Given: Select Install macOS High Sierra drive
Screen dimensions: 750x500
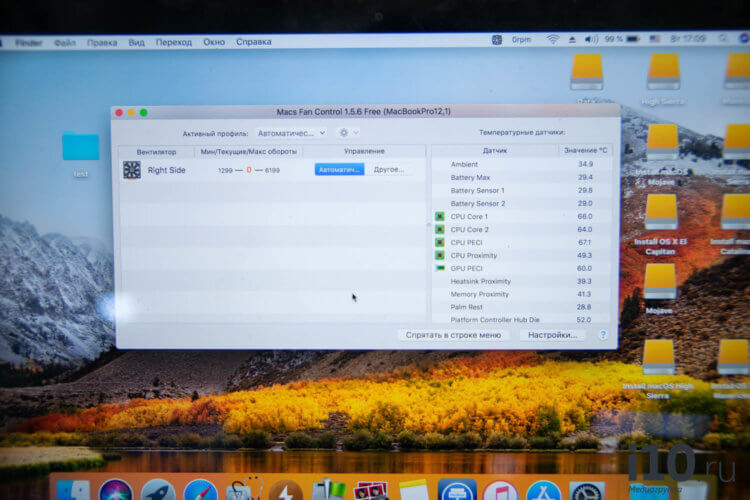Looking at the screenshot, I should [x=658, y=357].
